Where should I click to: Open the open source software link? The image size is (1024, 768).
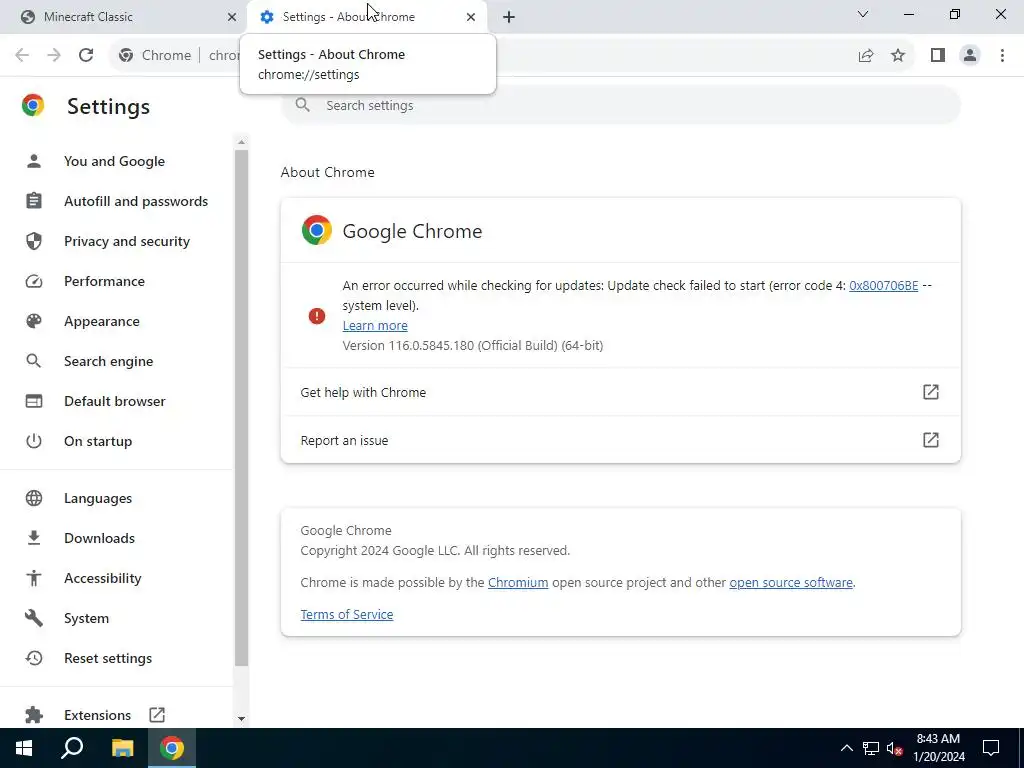coord(791,583)
